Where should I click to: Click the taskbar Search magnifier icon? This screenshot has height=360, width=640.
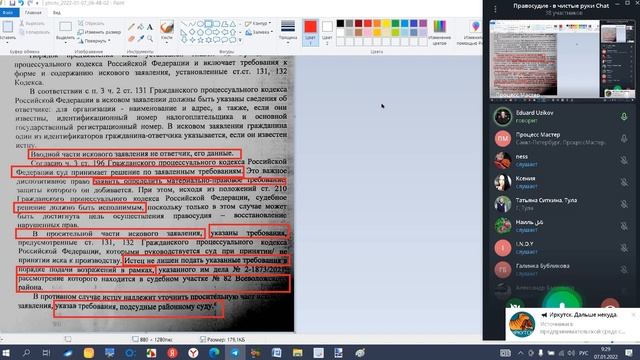(x=27, y=353)
